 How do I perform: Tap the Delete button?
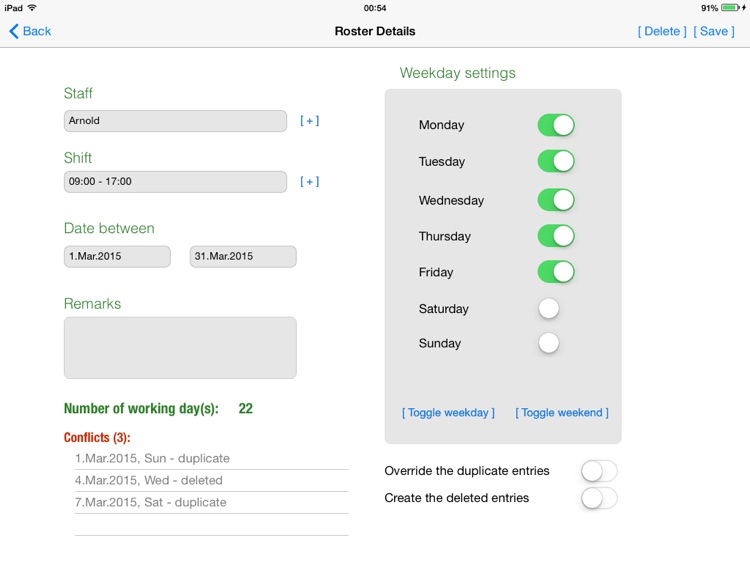[662, 31]
